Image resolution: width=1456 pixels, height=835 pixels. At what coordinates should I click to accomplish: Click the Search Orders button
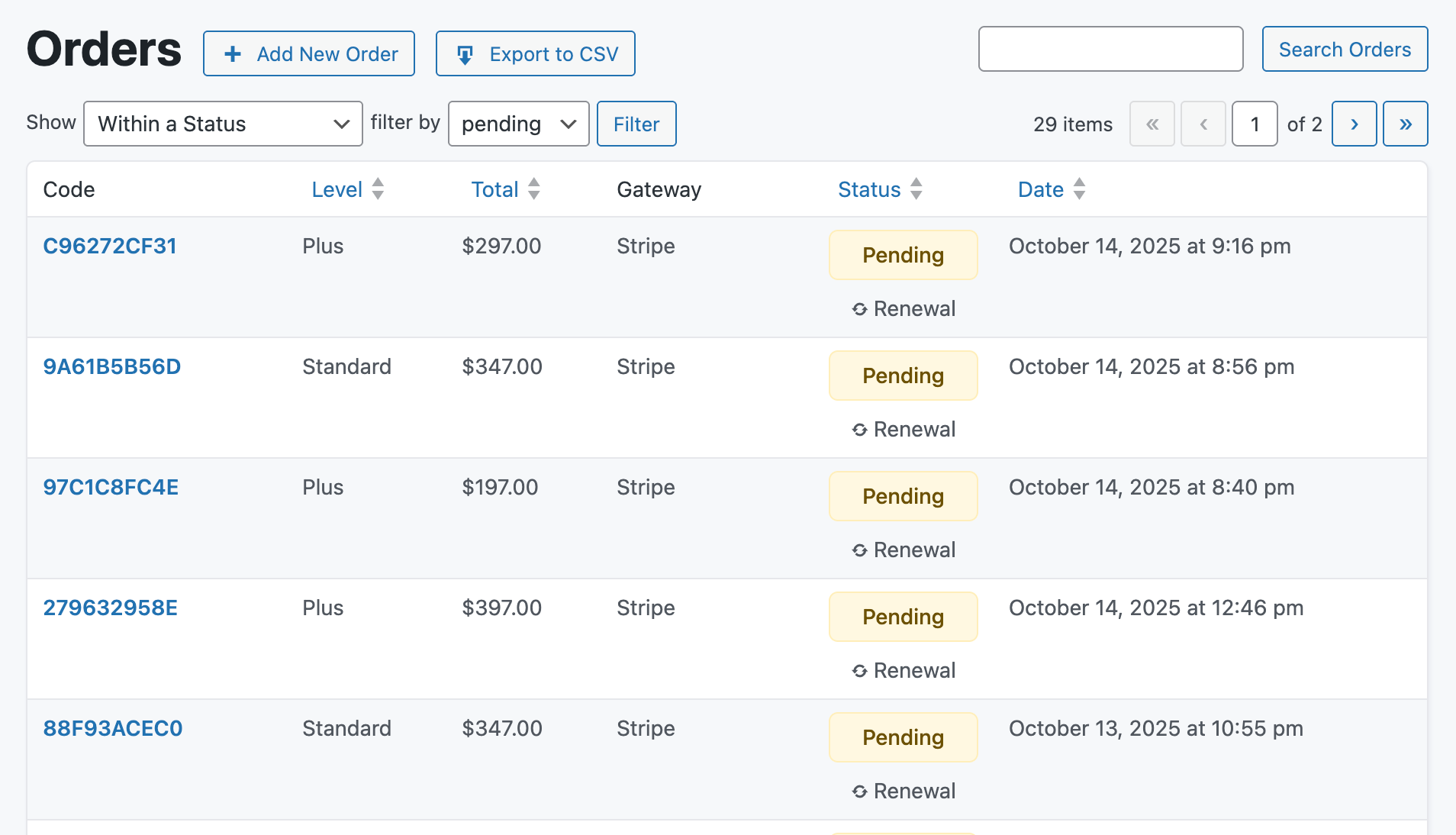point(1345,50)
